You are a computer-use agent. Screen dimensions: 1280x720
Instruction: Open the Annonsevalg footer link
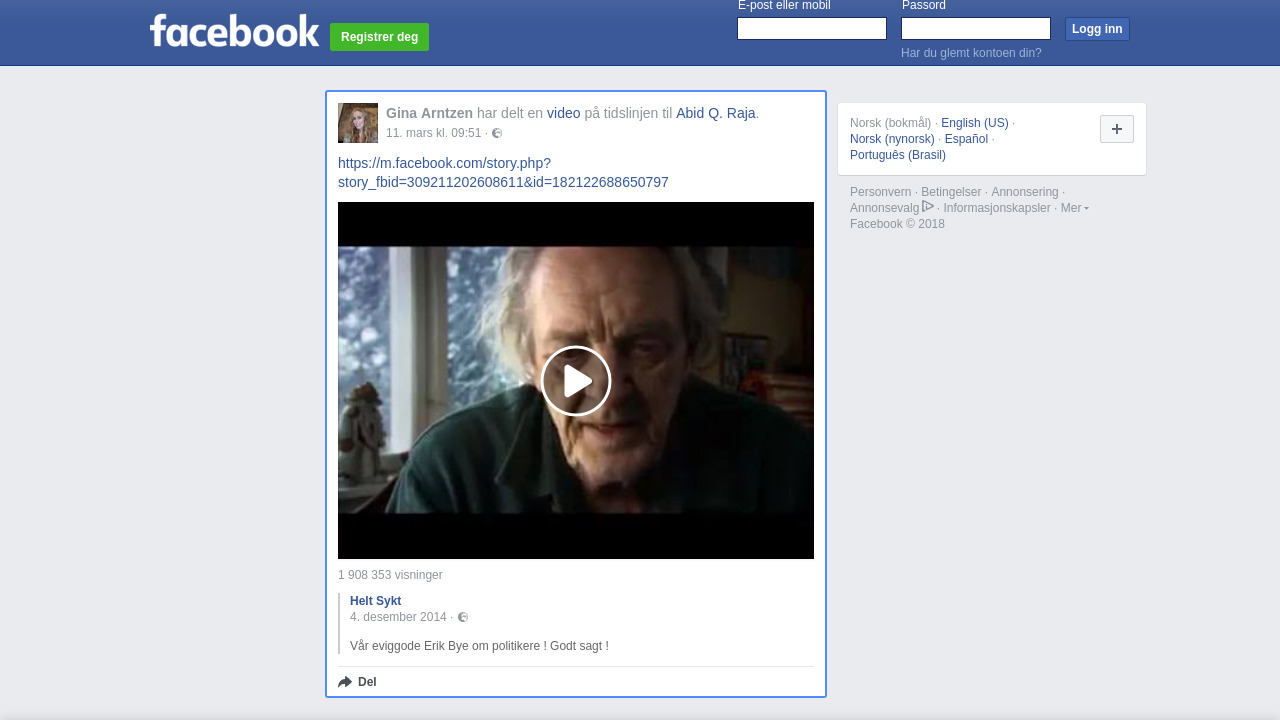pyautogui.click(x=884, y=208)
